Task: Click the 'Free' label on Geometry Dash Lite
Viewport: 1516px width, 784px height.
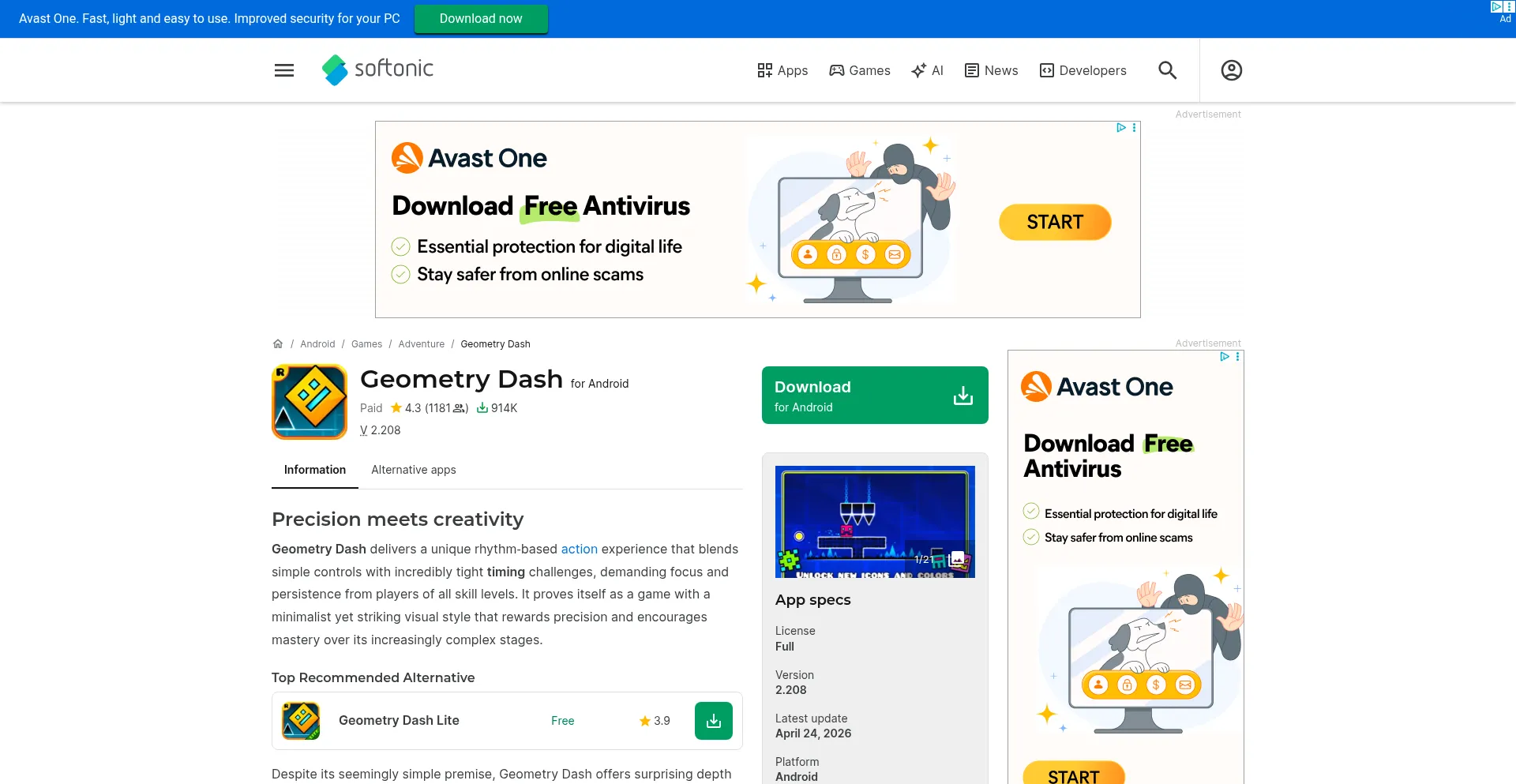Action: 563,721
